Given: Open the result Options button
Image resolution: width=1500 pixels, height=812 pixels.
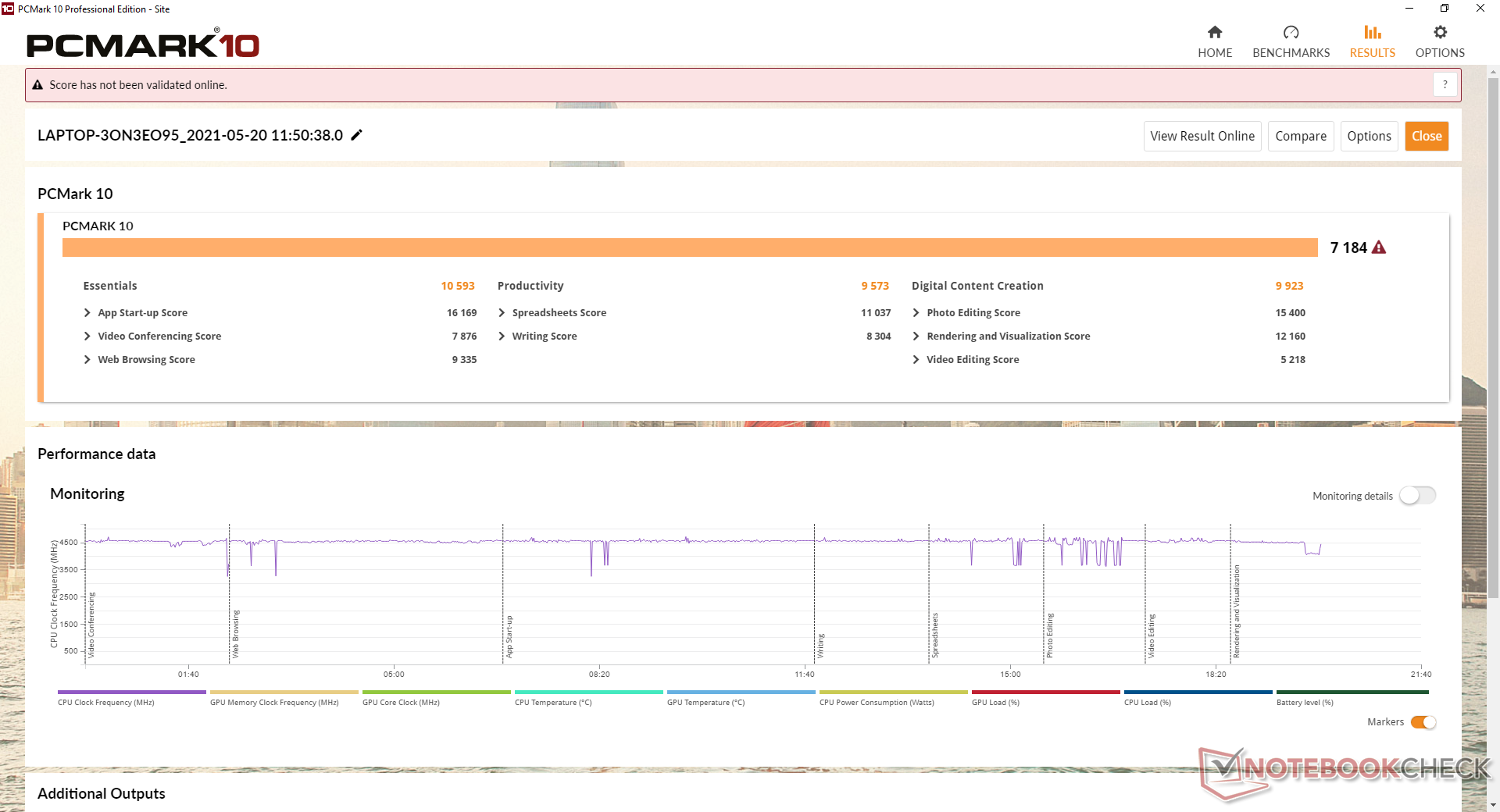Looking at the screenshot, I should point(1369,136).
